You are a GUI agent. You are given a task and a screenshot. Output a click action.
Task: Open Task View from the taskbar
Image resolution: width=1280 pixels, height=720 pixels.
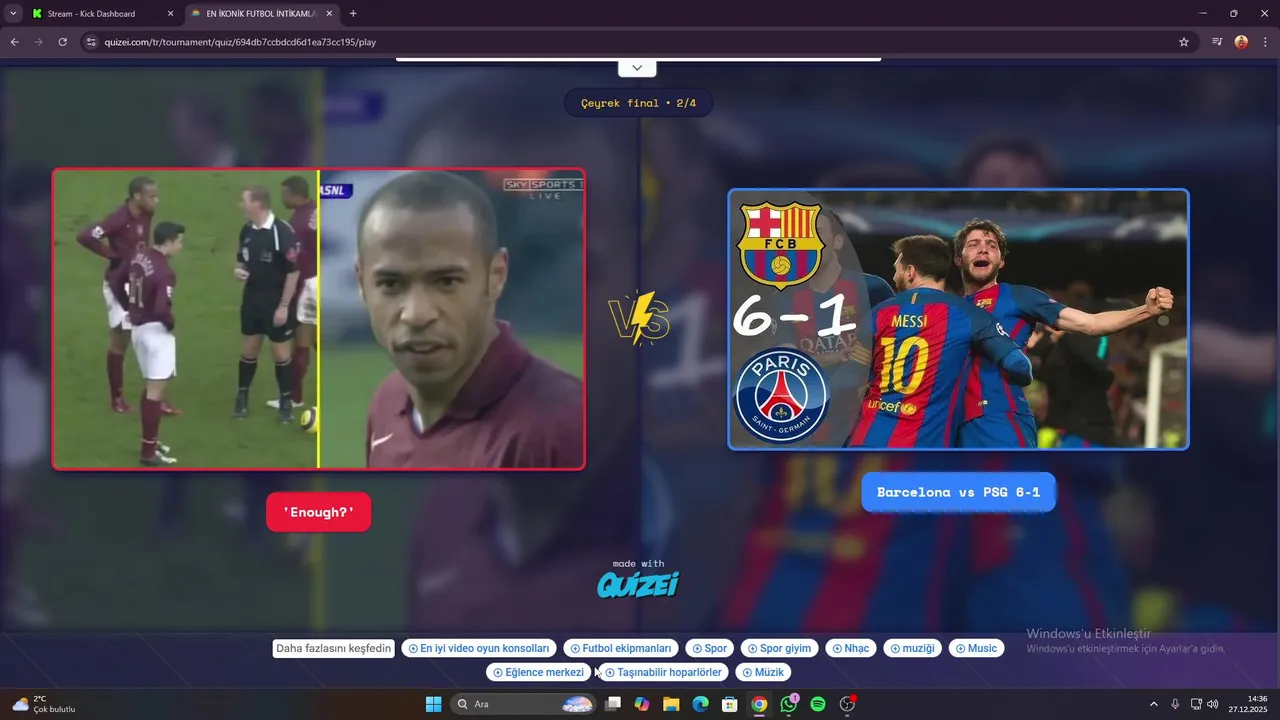[613, 704]
